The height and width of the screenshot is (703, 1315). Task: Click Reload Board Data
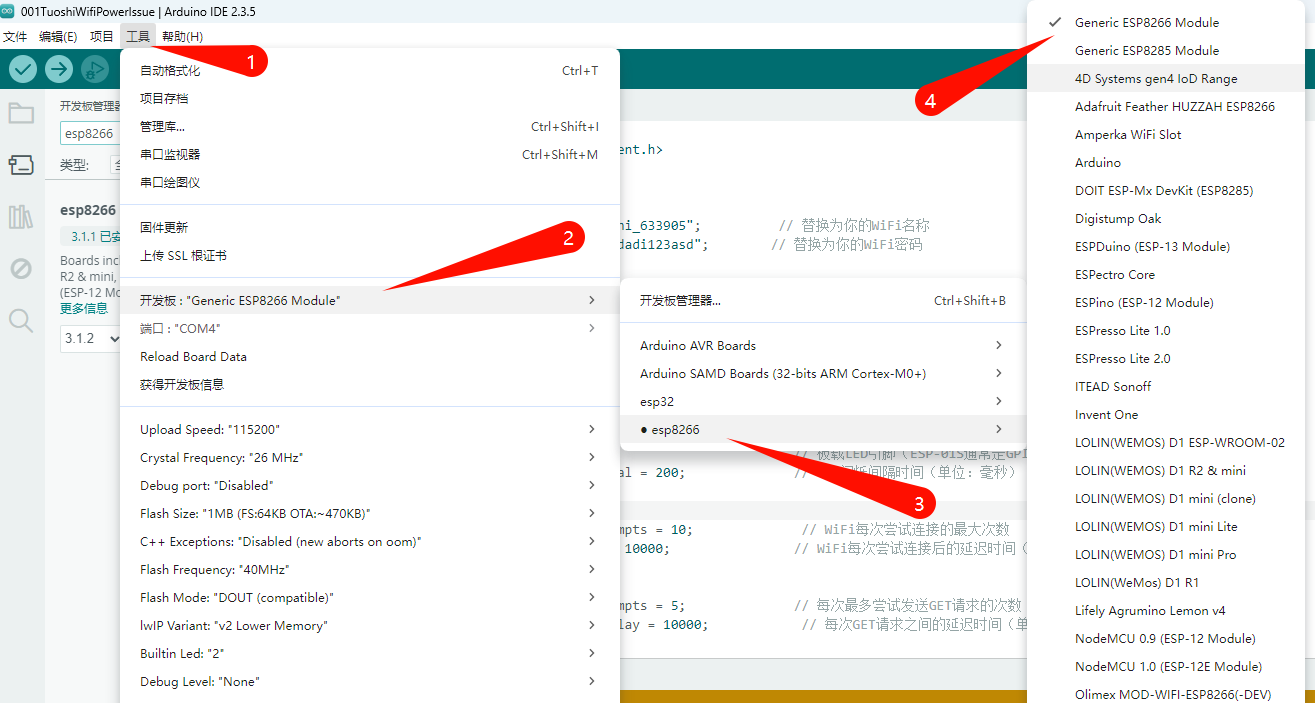[370, 357]
